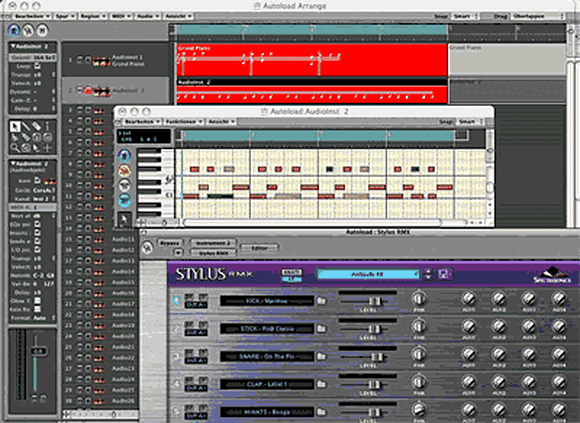Toggle the Loop checkbox in region parameters
The height and width of the screenshot is (423, 580).
pyautogui.click(x=37, y=66)
